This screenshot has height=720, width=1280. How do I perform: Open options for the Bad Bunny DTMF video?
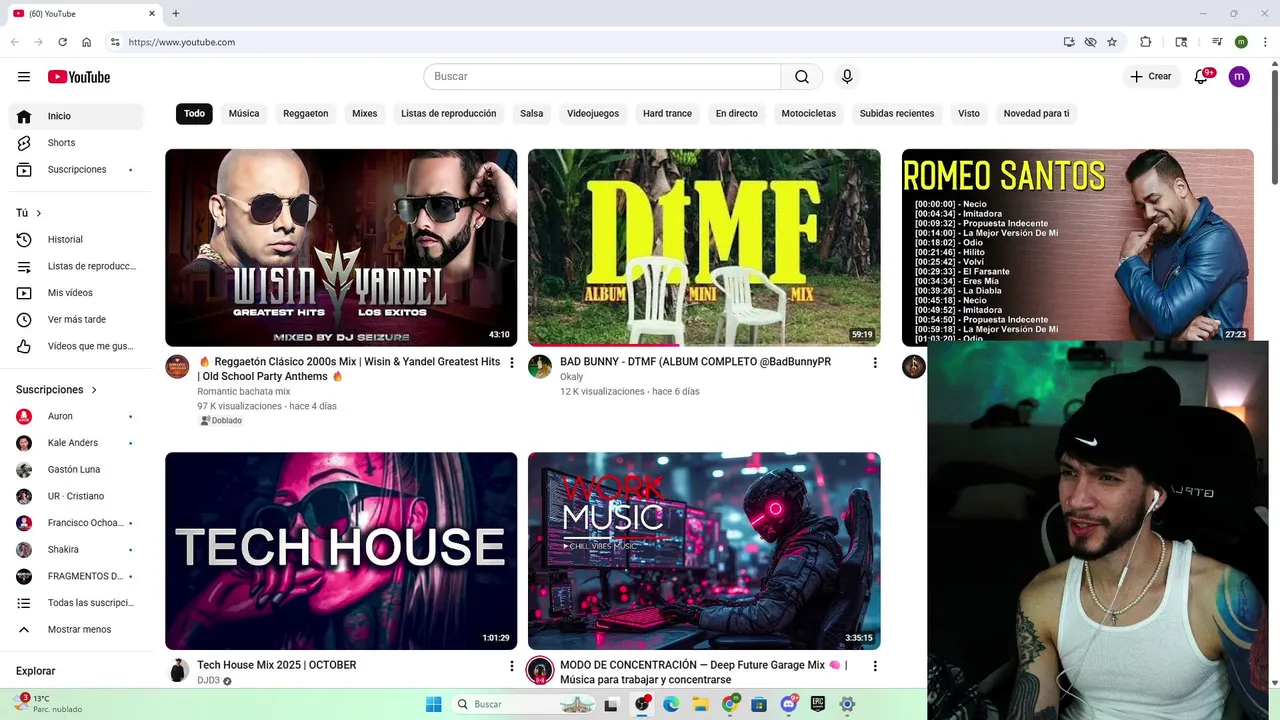(875, 363)
